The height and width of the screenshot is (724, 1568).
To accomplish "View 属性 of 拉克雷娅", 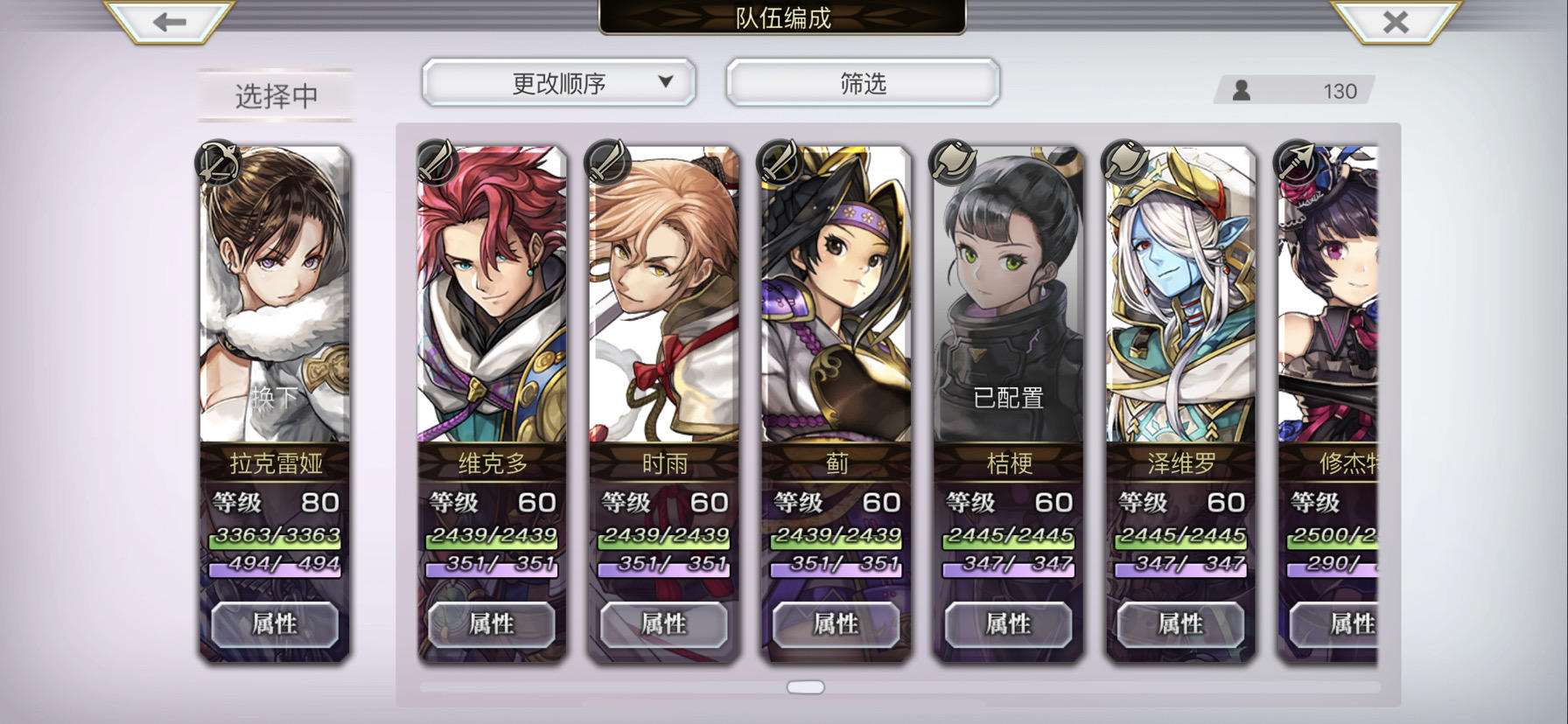I will [x=275, y=623].
